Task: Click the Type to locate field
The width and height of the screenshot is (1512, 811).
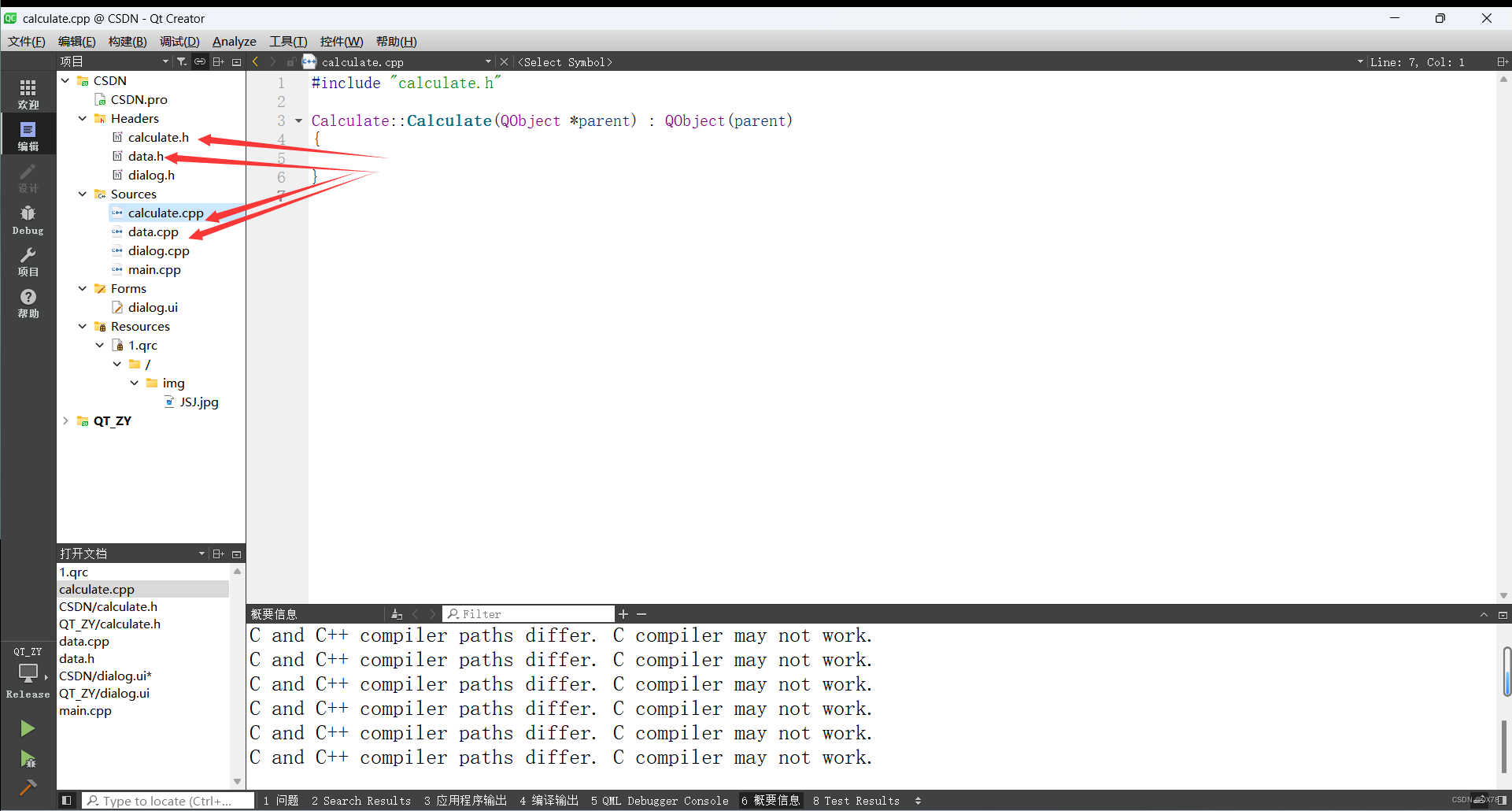Action: (168, 801)
